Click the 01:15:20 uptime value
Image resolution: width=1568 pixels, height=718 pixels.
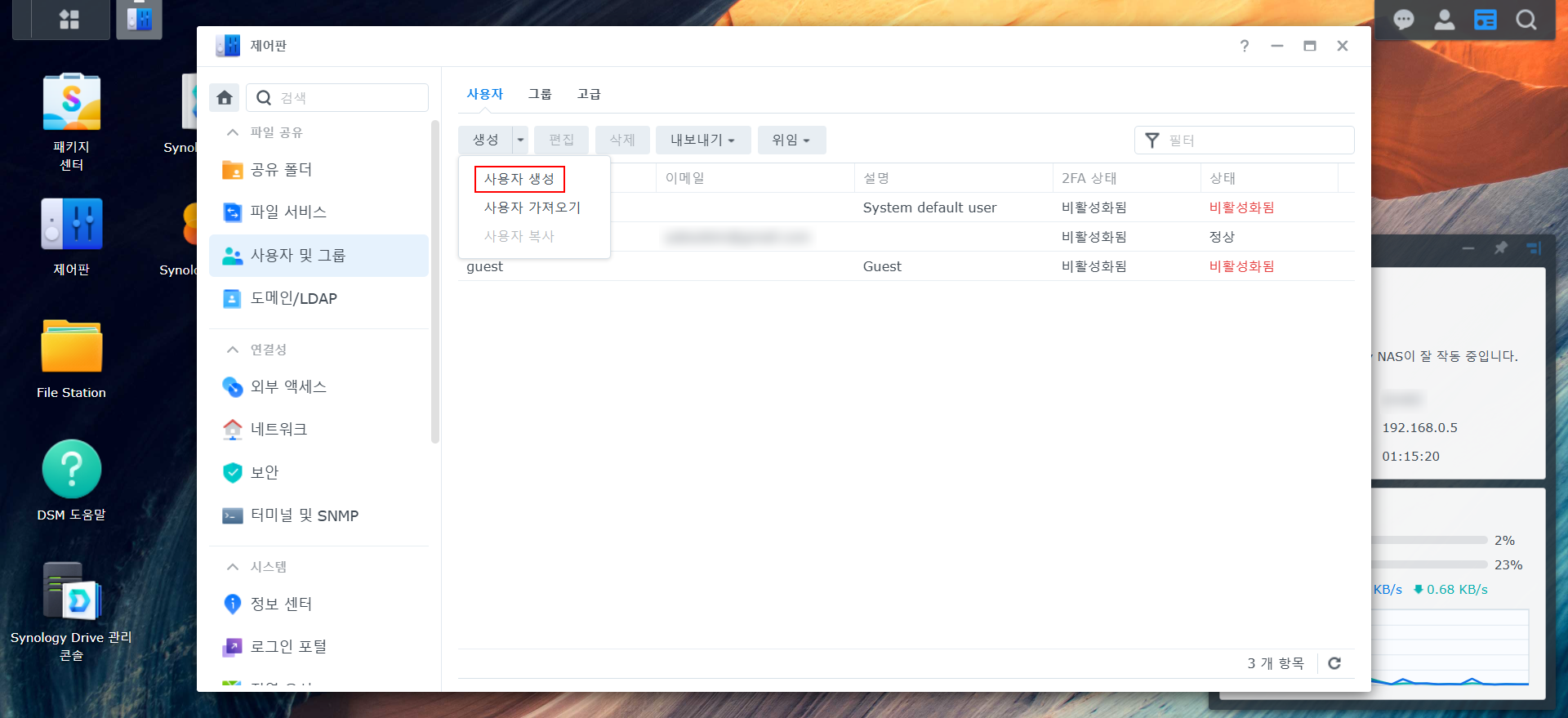tap(1410, 457)
